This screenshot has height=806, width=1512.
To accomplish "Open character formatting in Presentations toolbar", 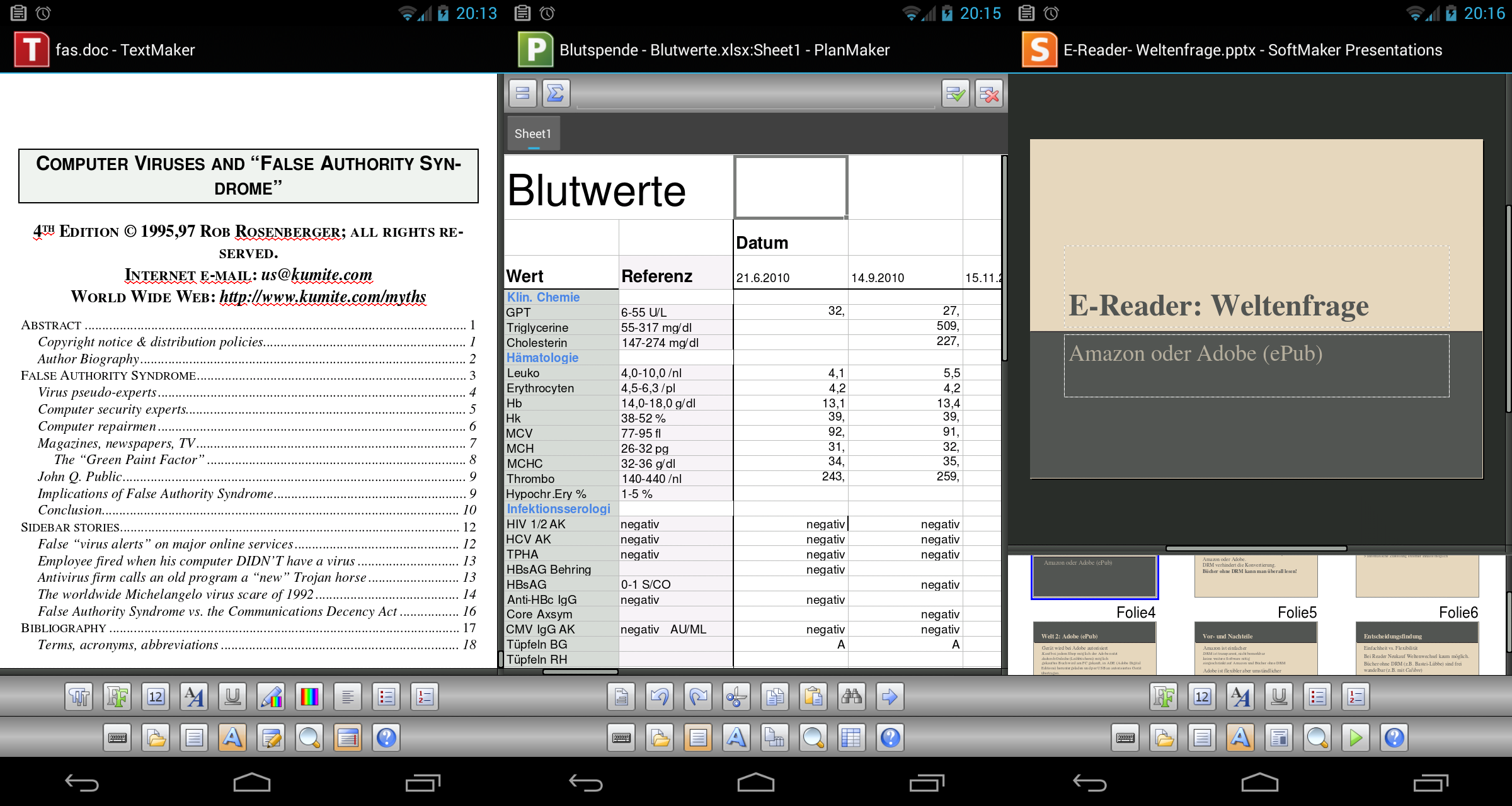I will tap(1240, 696).
